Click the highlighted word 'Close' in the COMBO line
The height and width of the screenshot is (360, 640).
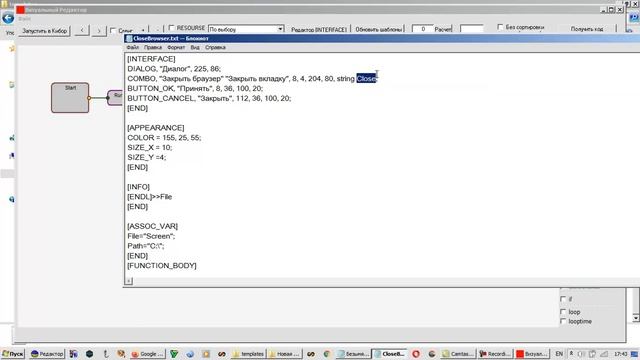point(366,78)
